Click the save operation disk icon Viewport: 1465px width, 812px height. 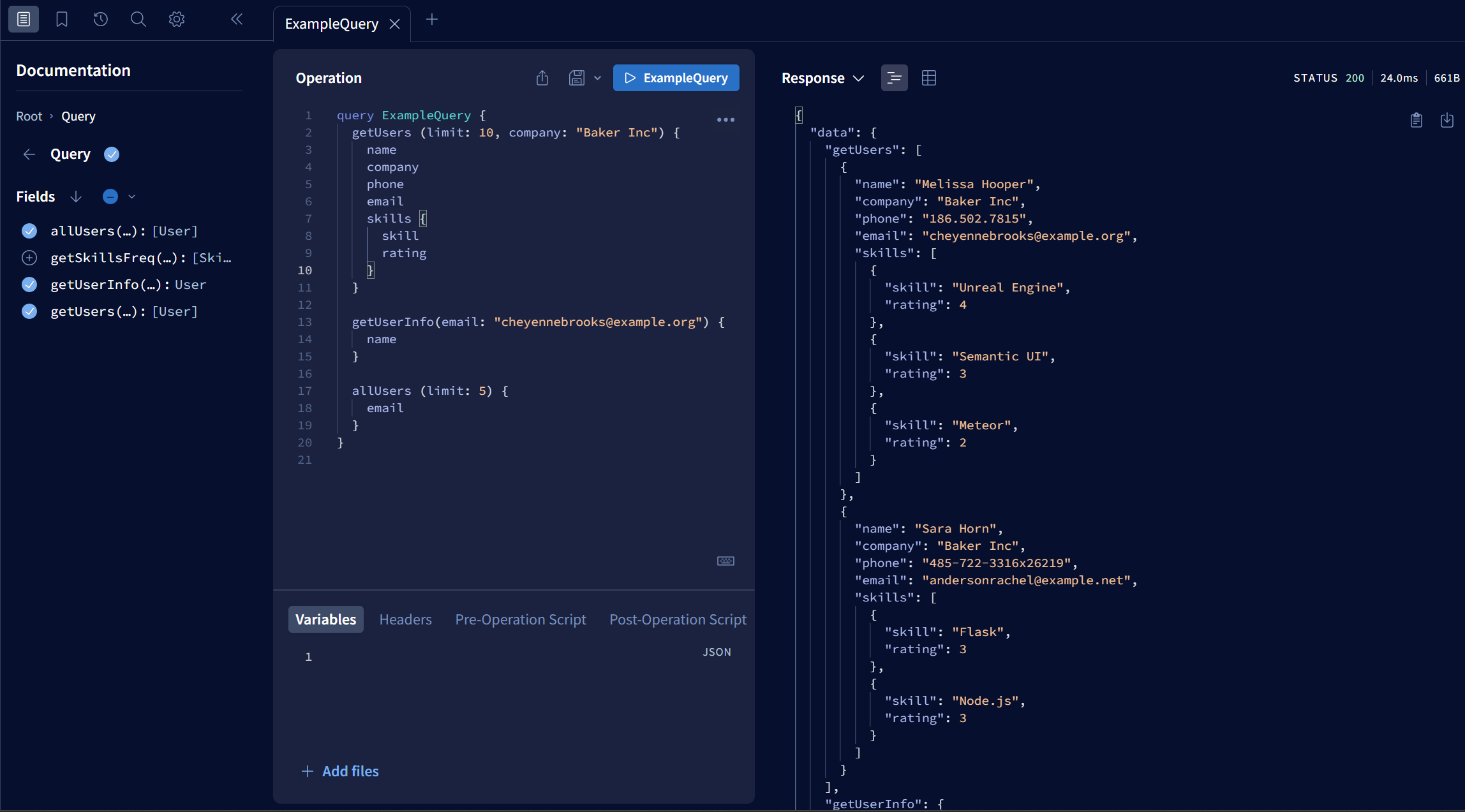(576, 78)
